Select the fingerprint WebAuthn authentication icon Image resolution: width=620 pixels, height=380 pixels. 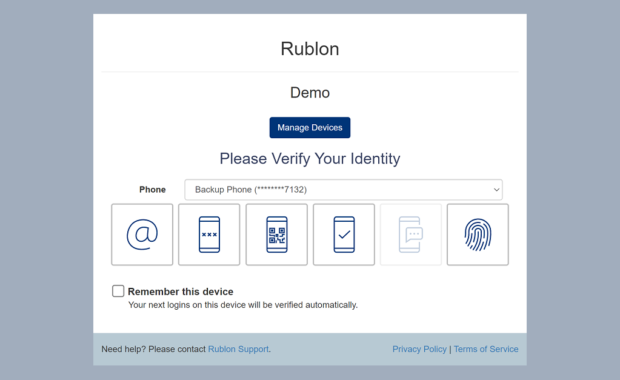478,234
